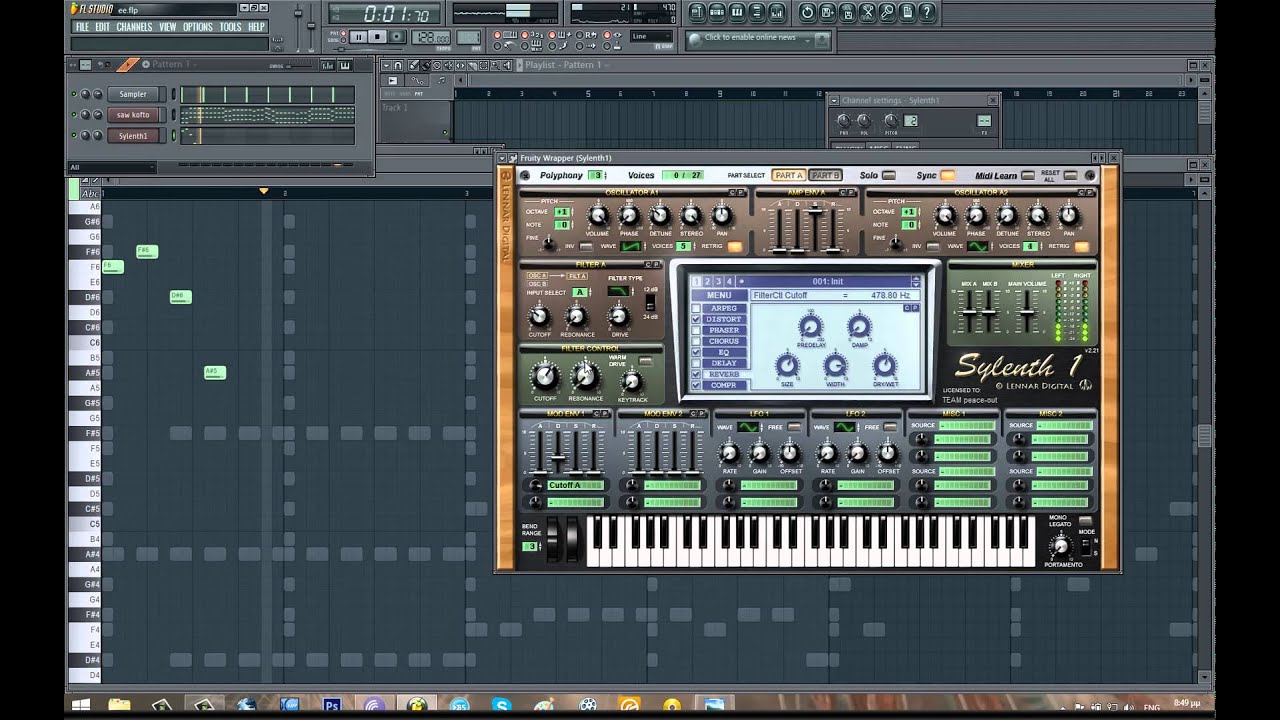Screen dimensions: 1280x720
Task: Open Mod Env 1 Cutoff A destination
Action: 576,485
